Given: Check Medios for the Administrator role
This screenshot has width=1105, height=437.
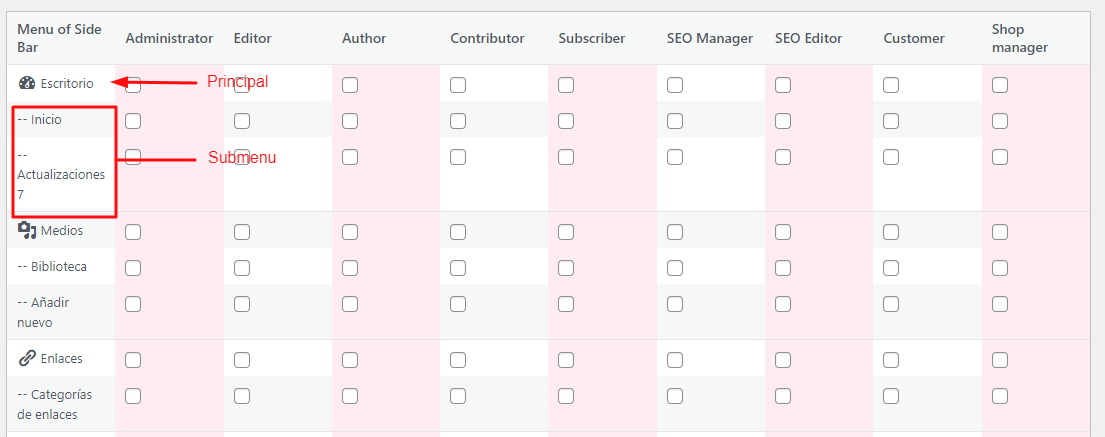Looking at the screenshot, I should [133, 232].
